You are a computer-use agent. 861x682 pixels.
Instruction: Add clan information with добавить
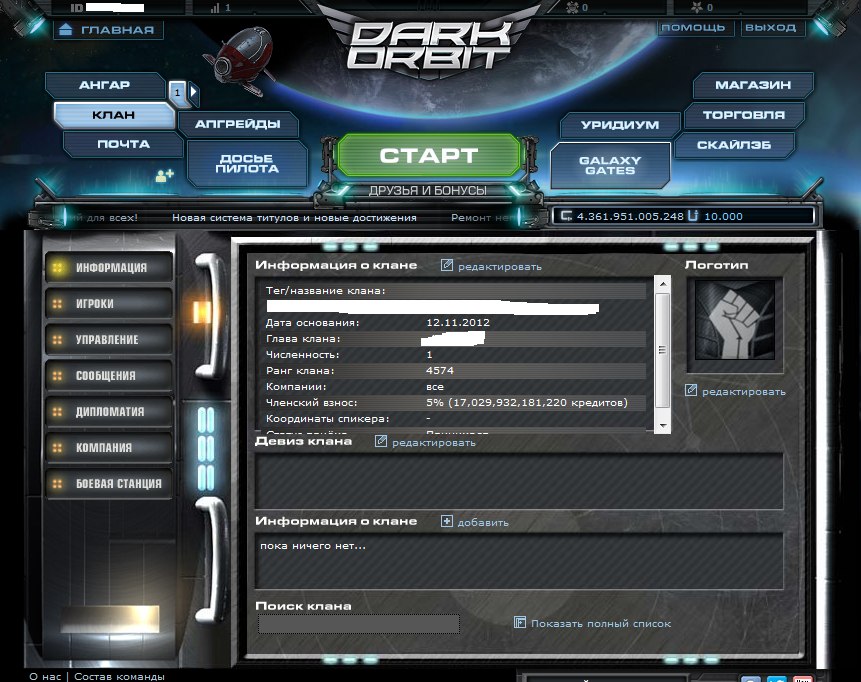point(483,523)
